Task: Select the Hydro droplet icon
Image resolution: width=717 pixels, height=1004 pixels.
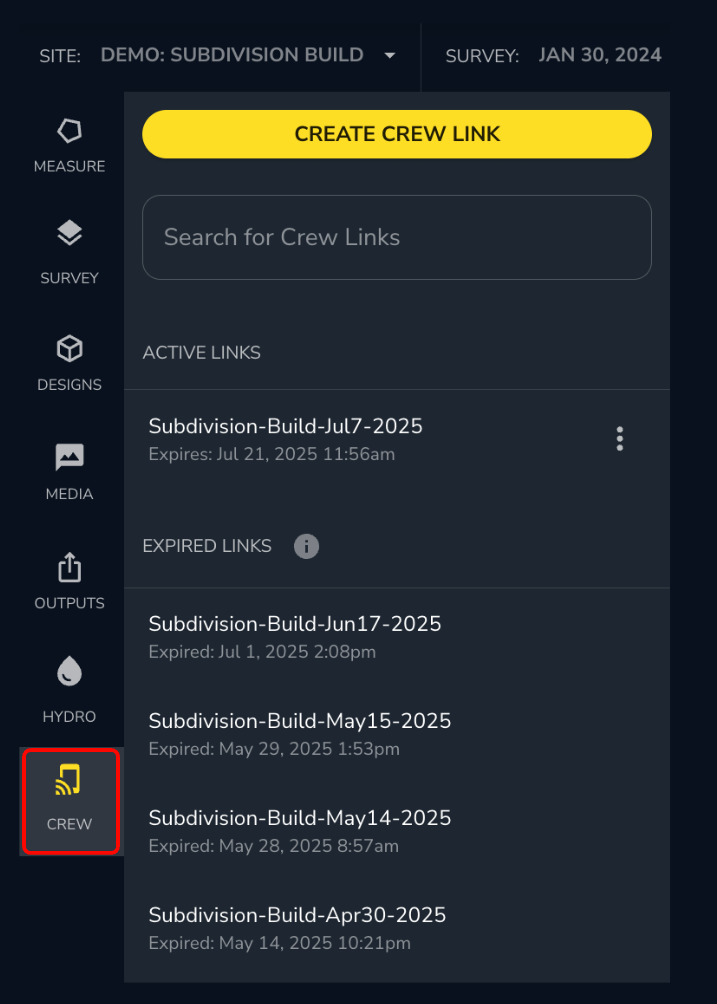Action: click(69, 672)
